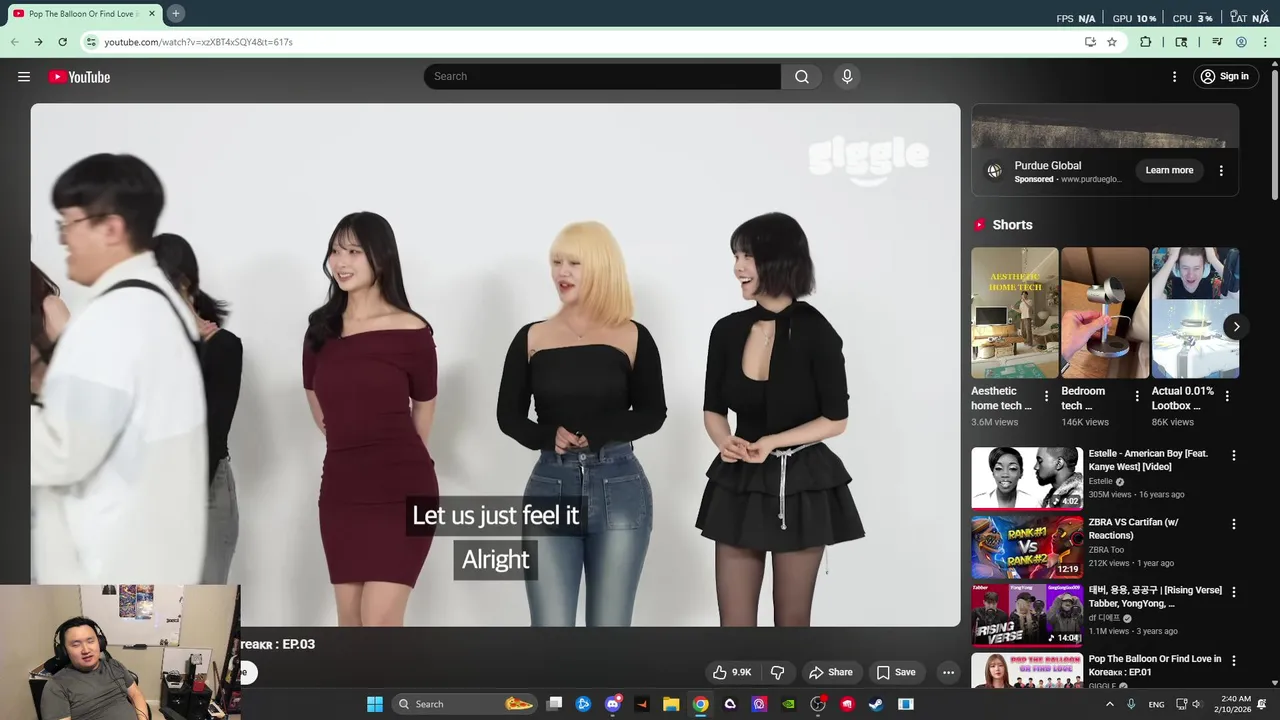The width and height of the screenshot is (1280, 720).
Task: Open Estelle - American Boy video
Action: click(x=1027, y=478)
